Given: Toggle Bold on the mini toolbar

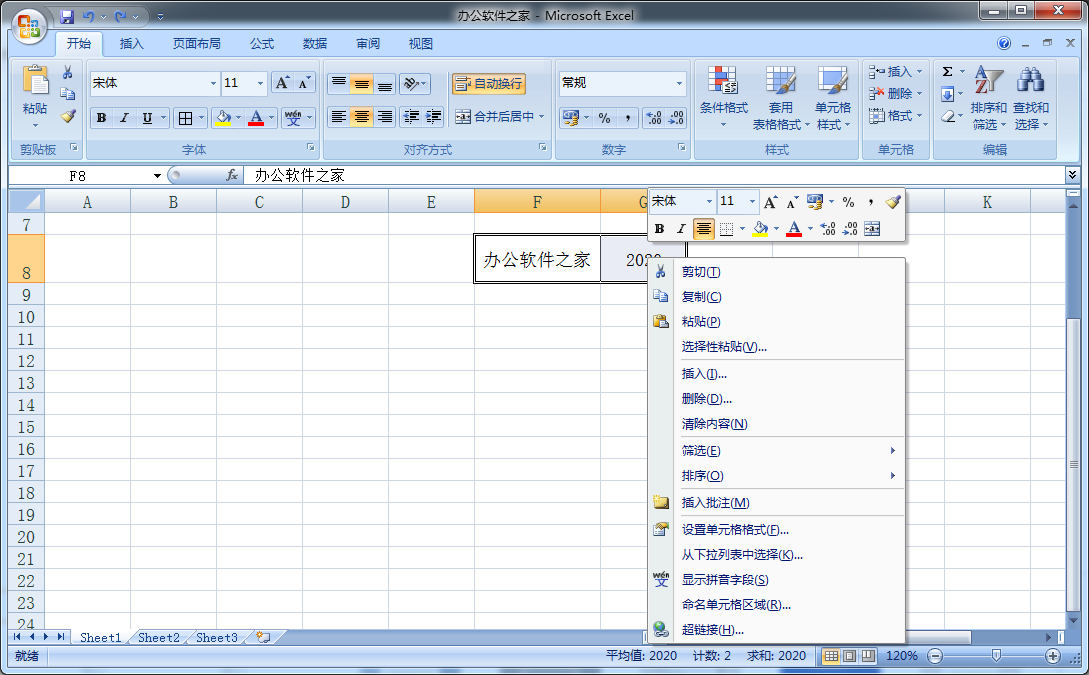Looking at the screenshot, I should (x=659, y=228).
